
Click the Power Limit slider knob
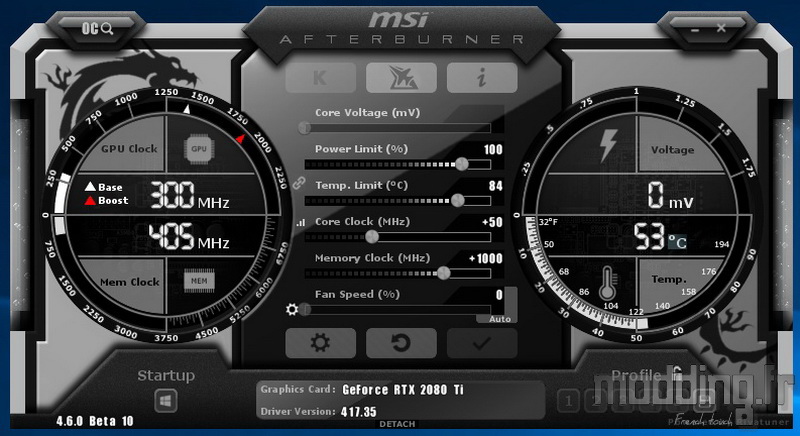pyautogui.click(x=462, y=164)
